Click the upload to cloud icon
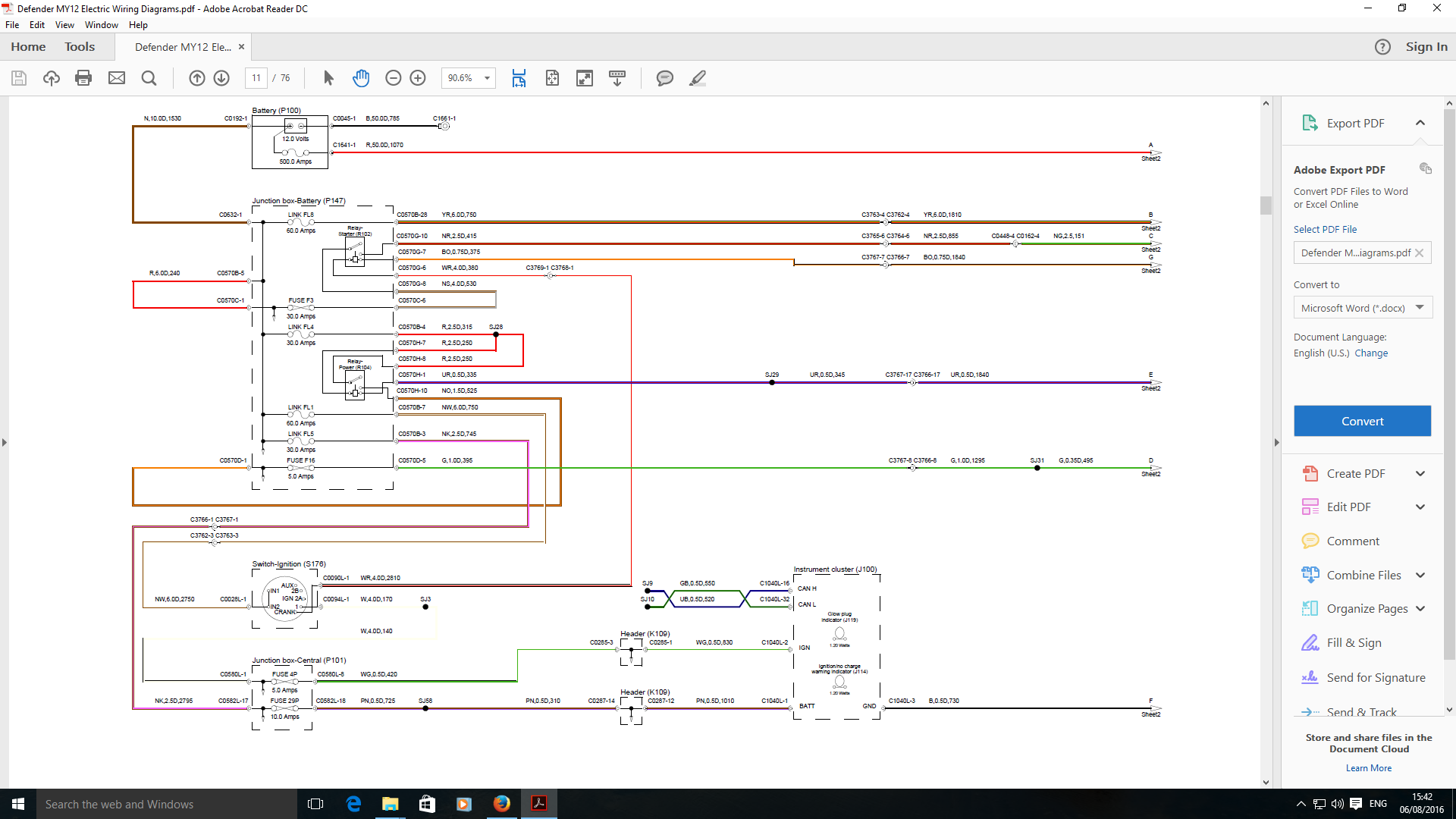The height and width of the screenshot is (819, 1456). click(x=51, y=78)
